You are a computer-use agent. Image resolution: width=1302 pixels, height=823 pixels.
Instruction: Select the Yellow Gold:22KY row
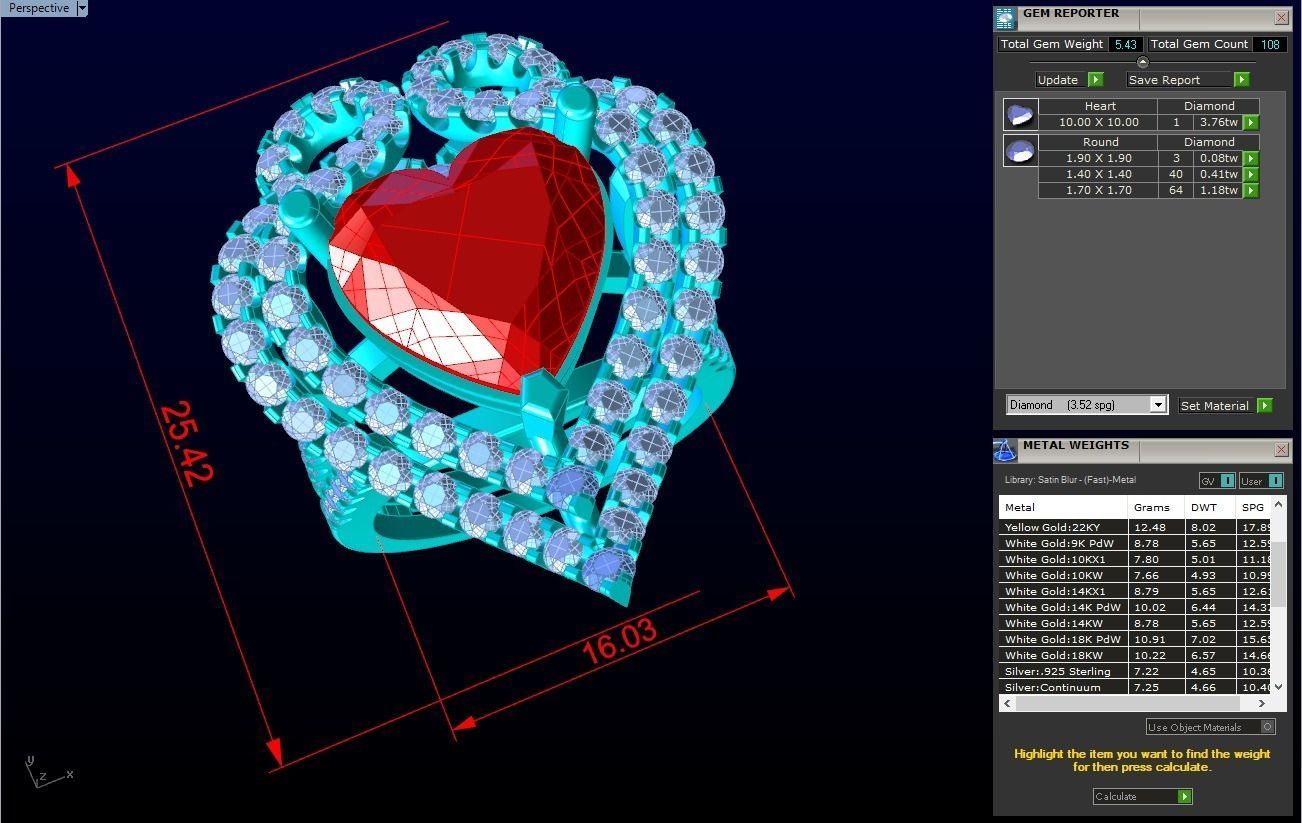pyautogui.click(x=1135, y=527)
